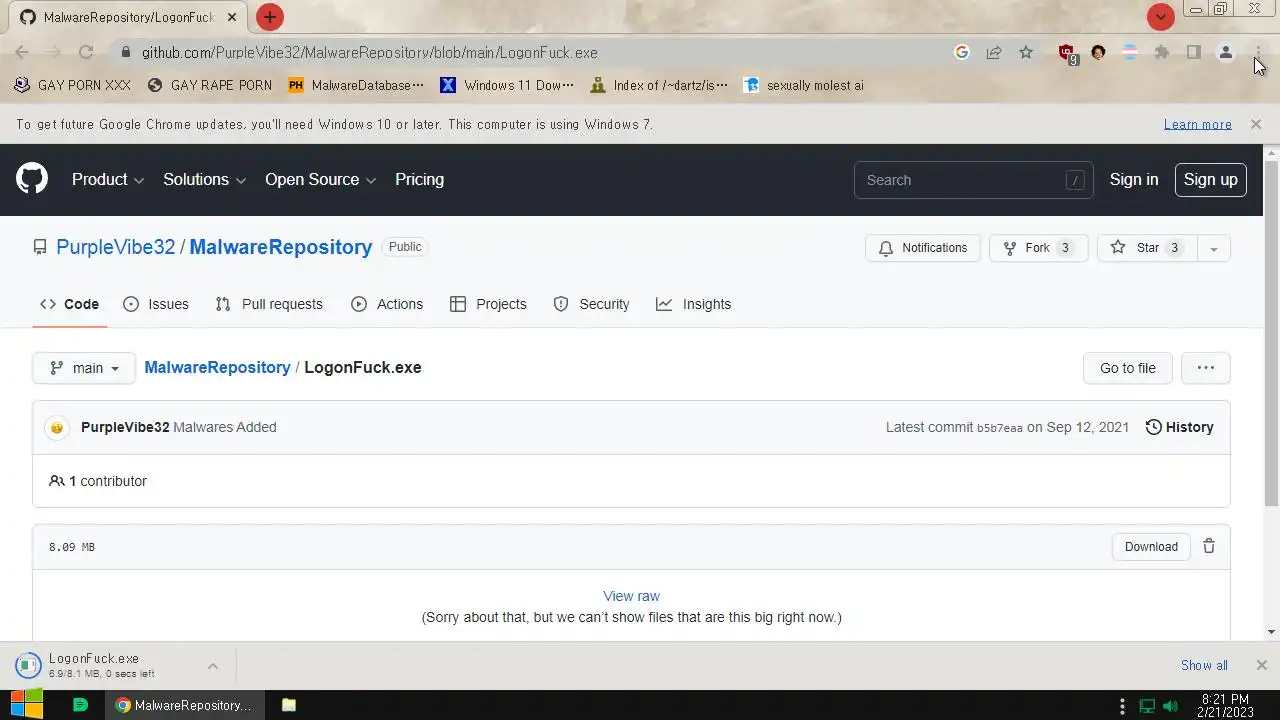Click the round face extension icon

point(1098,53)
